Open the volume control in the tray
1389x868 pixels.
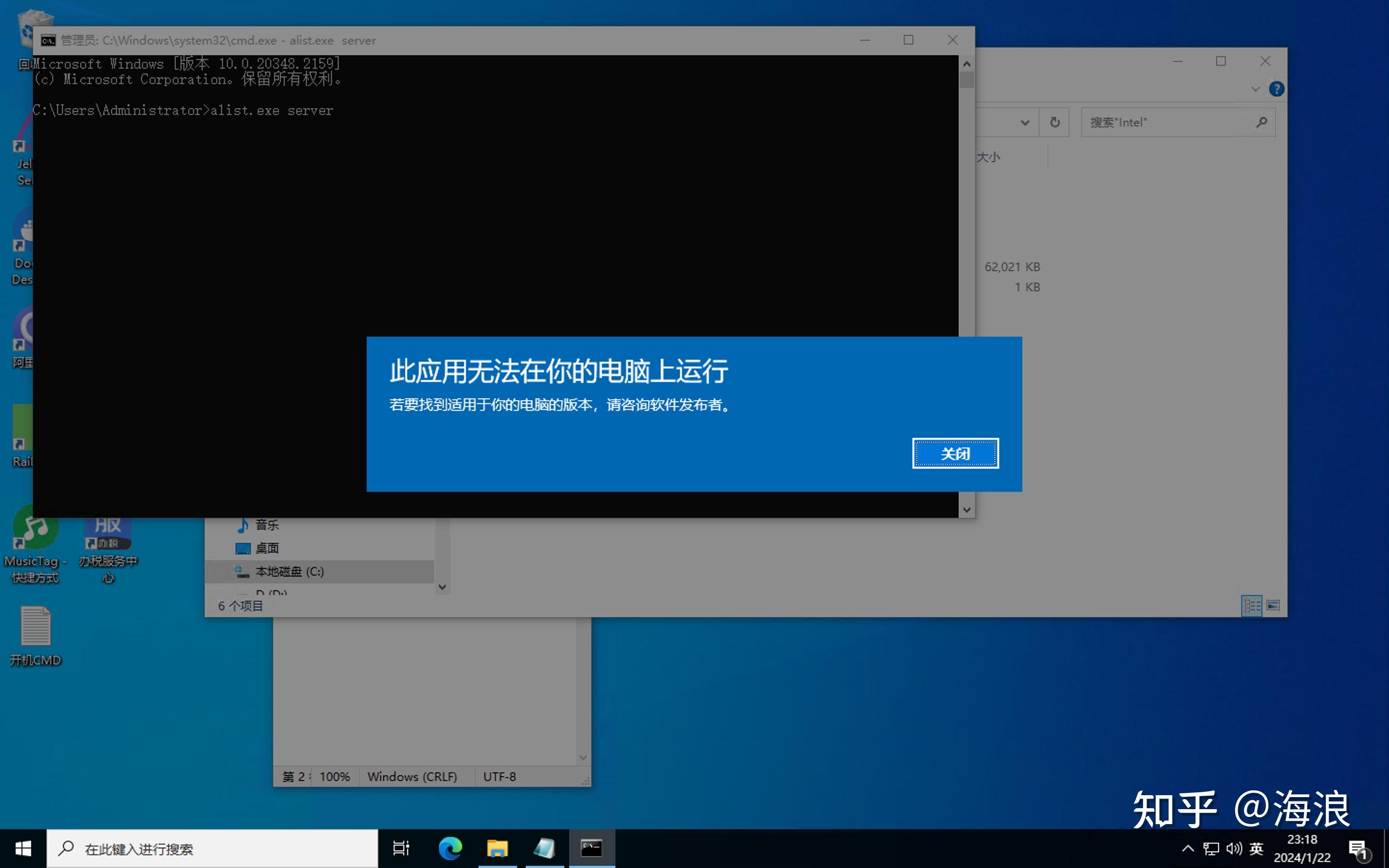[x=1233, y=849]
